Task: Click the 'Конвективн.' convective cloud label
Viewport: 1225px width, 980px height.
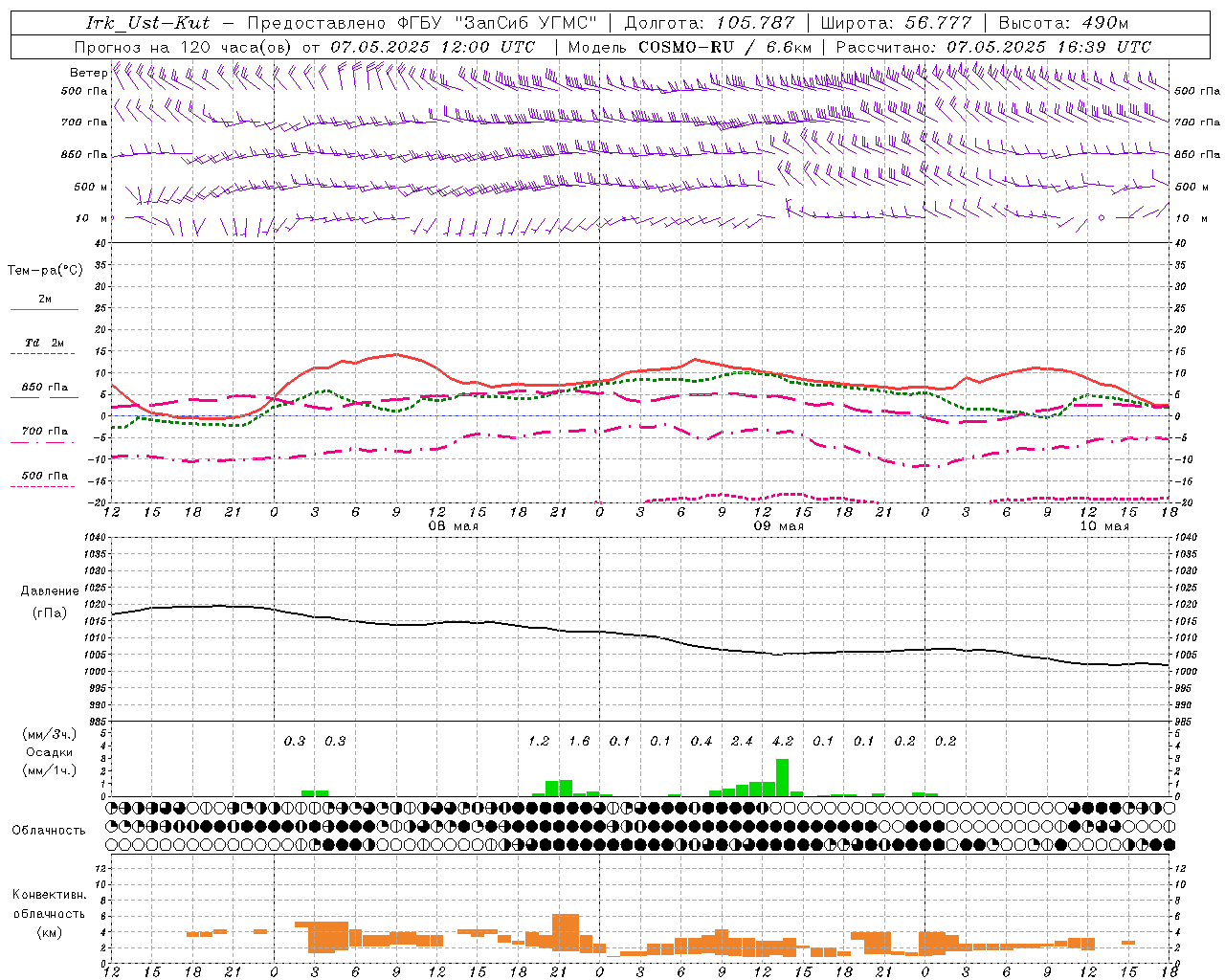Action: coord(49,895)
